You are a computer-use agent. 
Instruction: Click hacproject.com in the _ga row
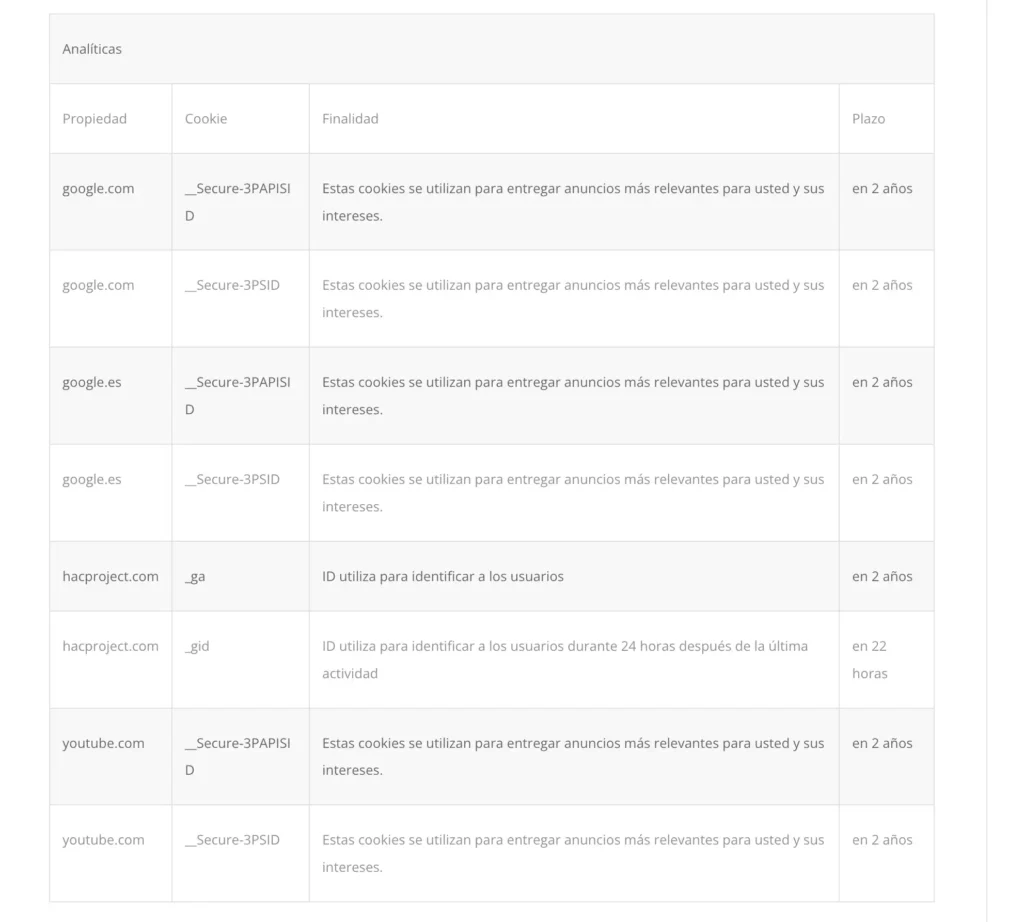pyautogui.click(x=110, y=577)
